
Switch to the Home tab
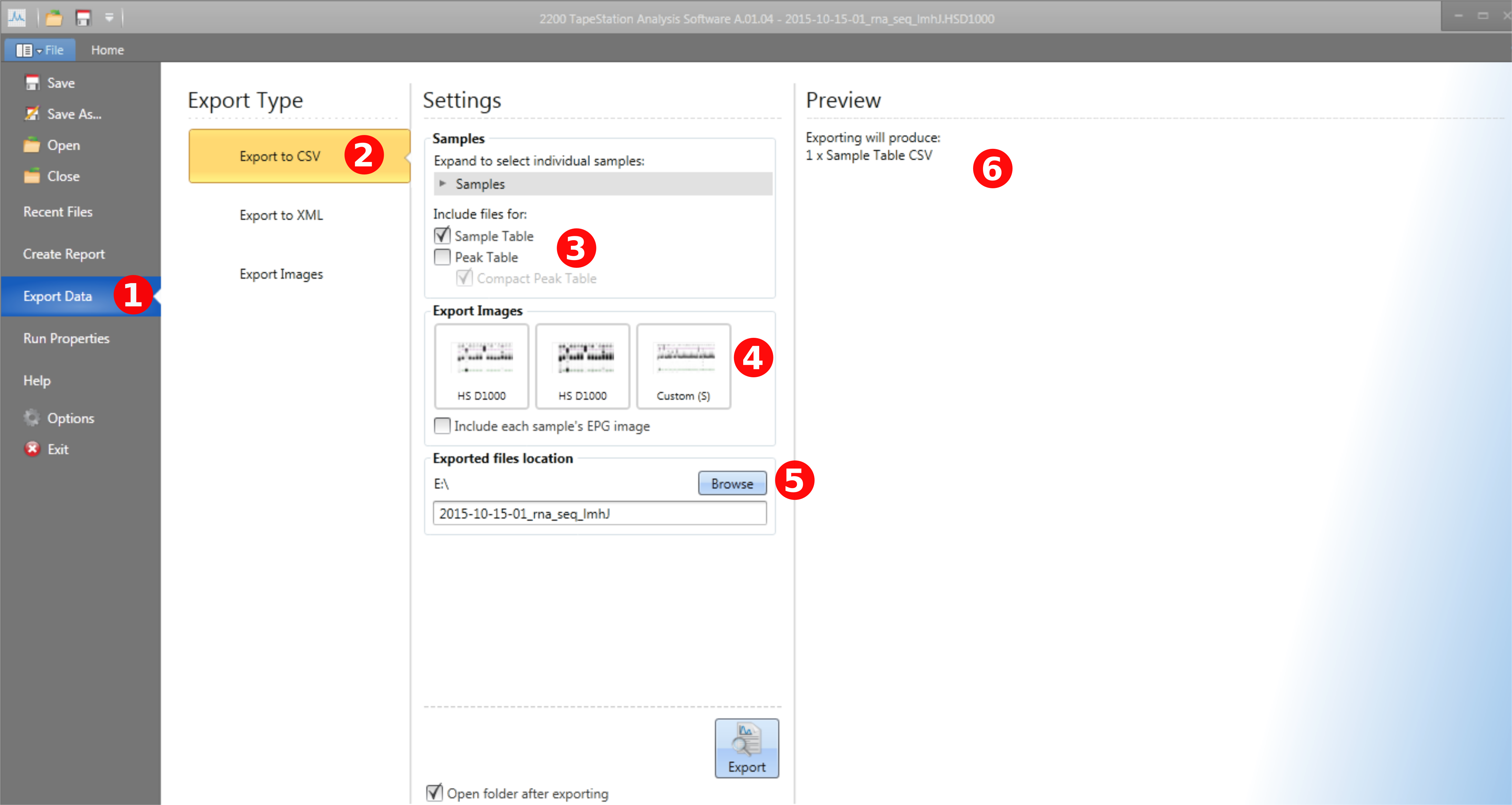tap(107, 50)
